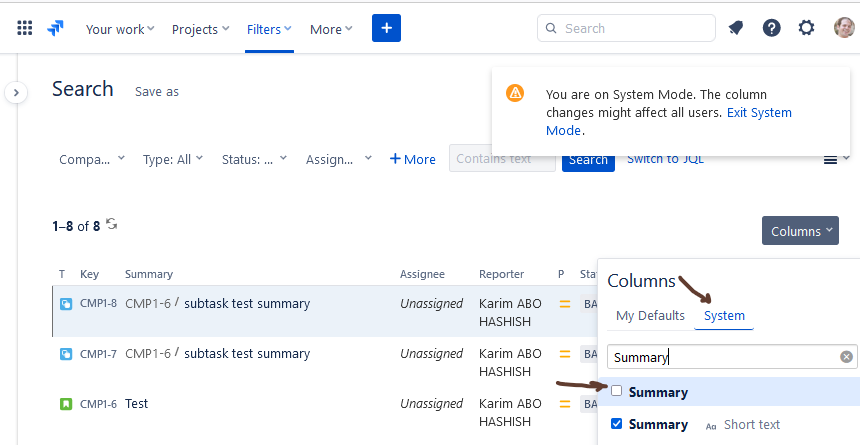Open the view layout options icon

pos(836,160)
